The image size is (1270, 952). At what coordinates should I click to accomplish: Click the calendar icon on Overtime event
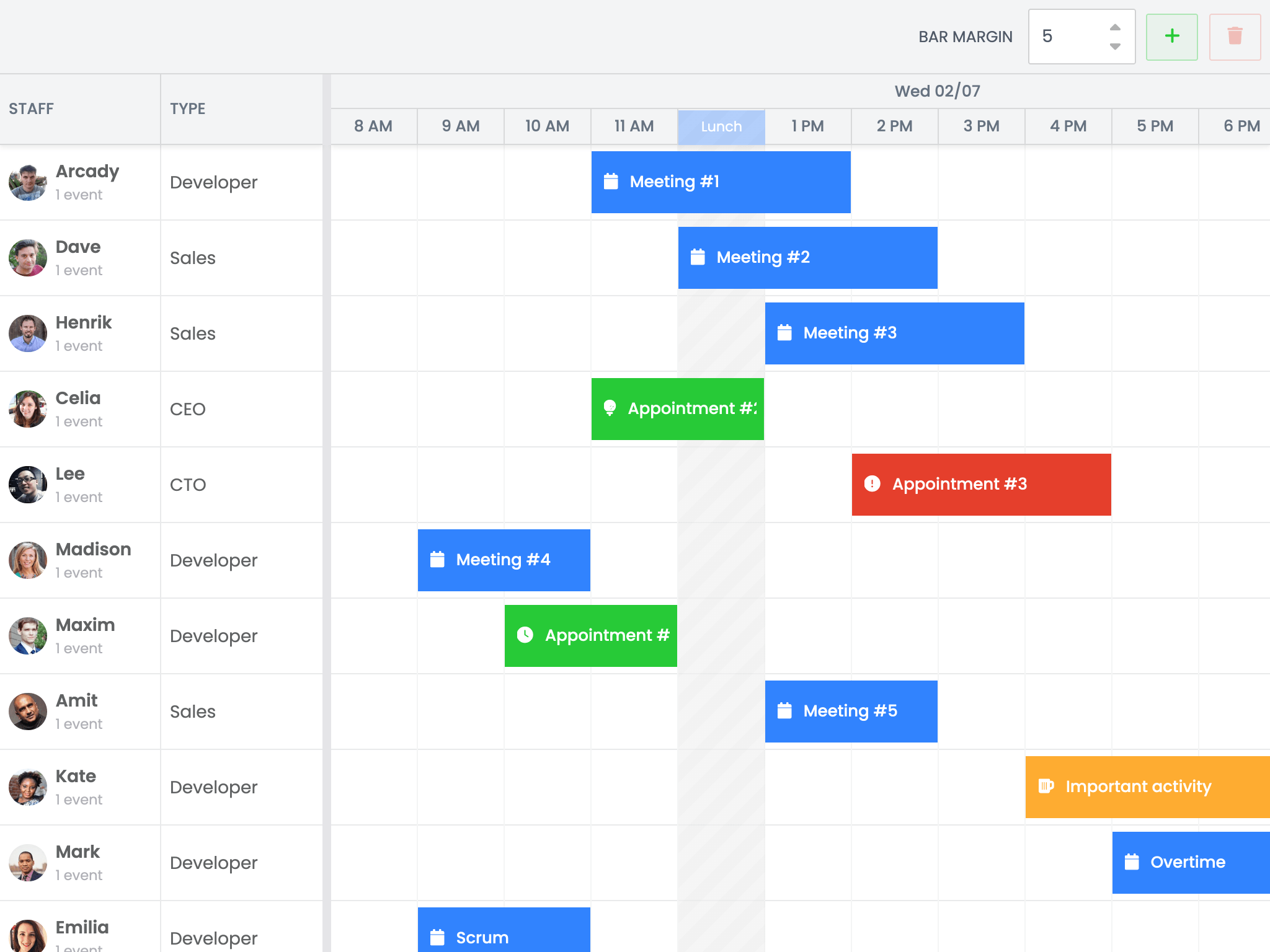pos(1132,862)
